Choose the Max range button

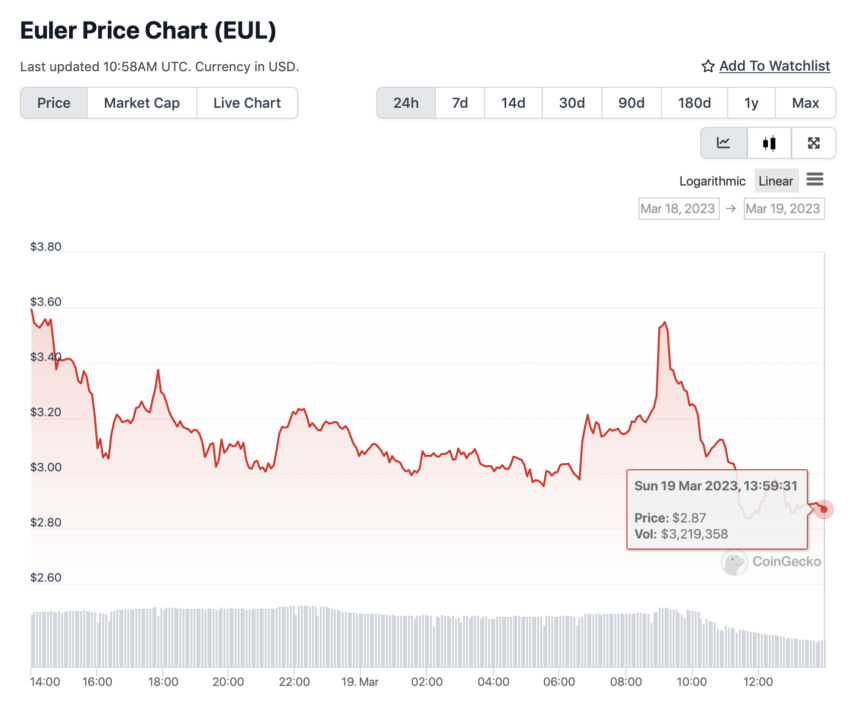click(x=806, y=103)
